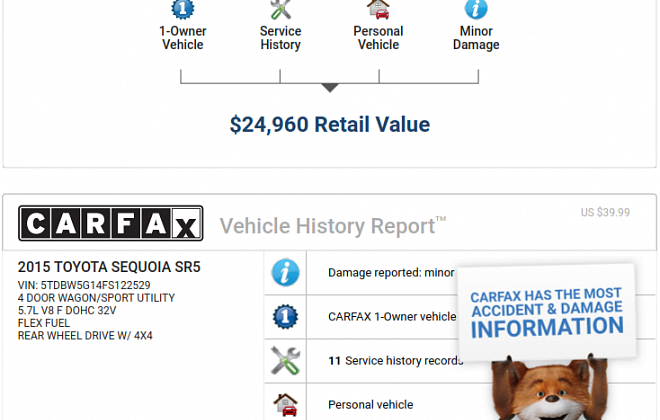Click the Minor Damage info icon at top
The image size is (660, 420).
(476, 9)
